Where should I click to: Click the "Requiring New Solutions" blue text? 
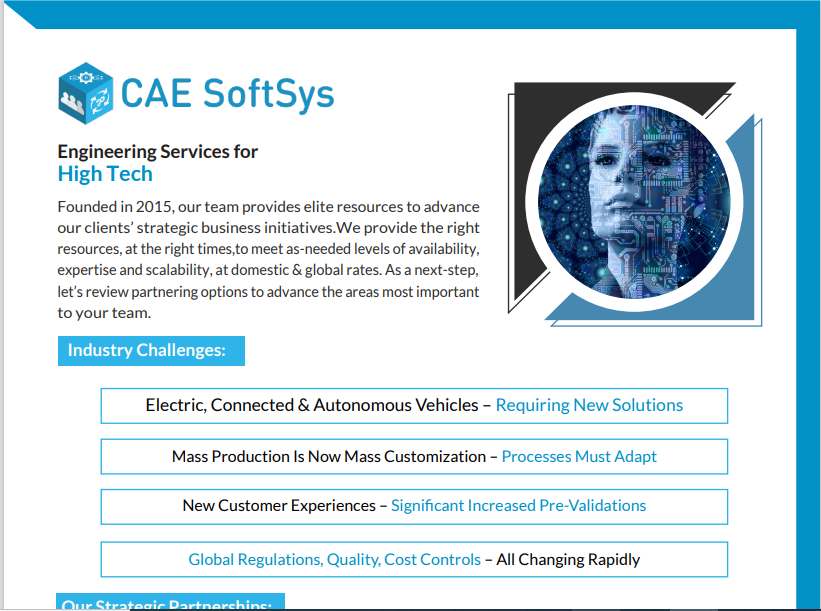[589, 405]
